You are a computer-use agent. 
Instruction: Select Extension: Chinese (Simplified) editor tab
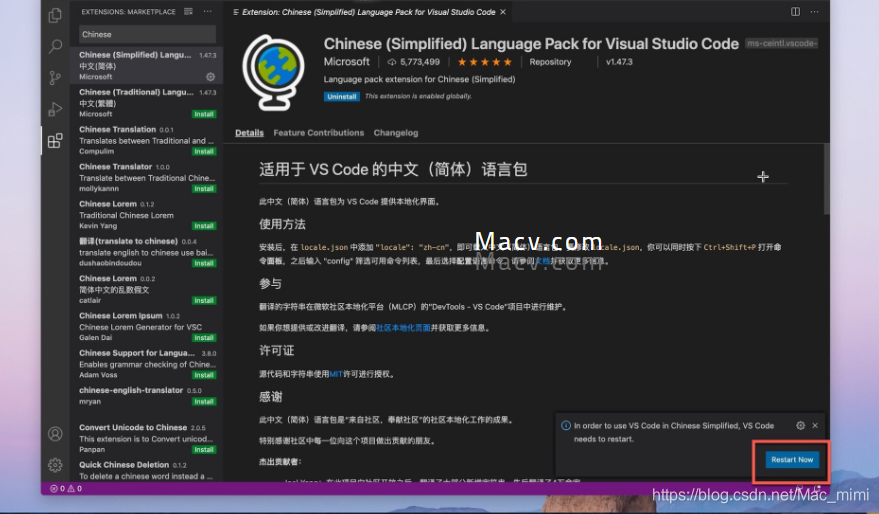369,12
